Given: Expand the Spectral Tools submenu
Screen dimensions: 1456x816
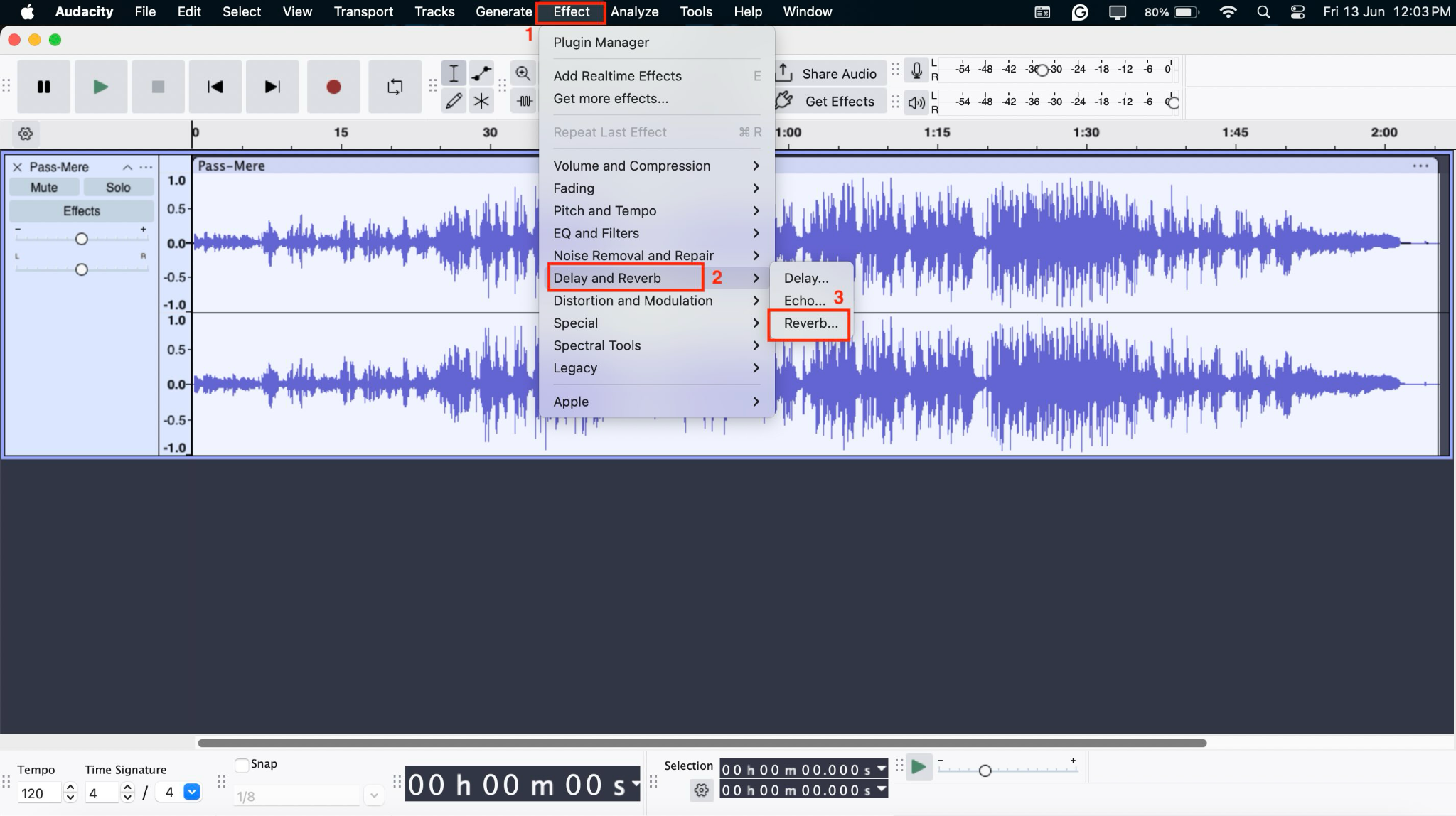Looking at the screenshot, I should [657, 345].
